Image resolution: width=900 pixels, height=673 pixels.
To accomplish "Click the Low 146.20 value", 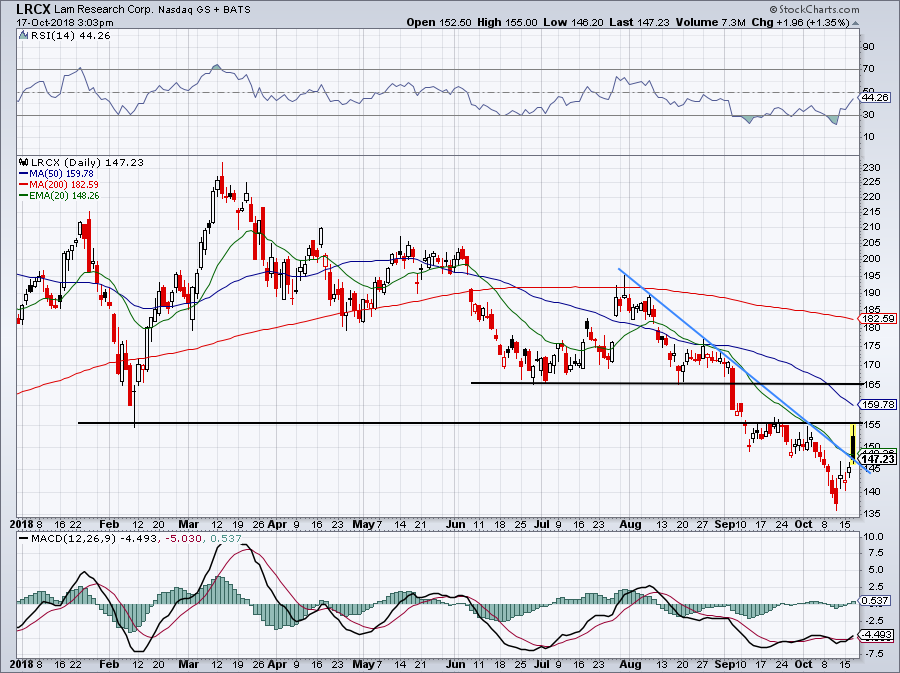I will [574, 22].
